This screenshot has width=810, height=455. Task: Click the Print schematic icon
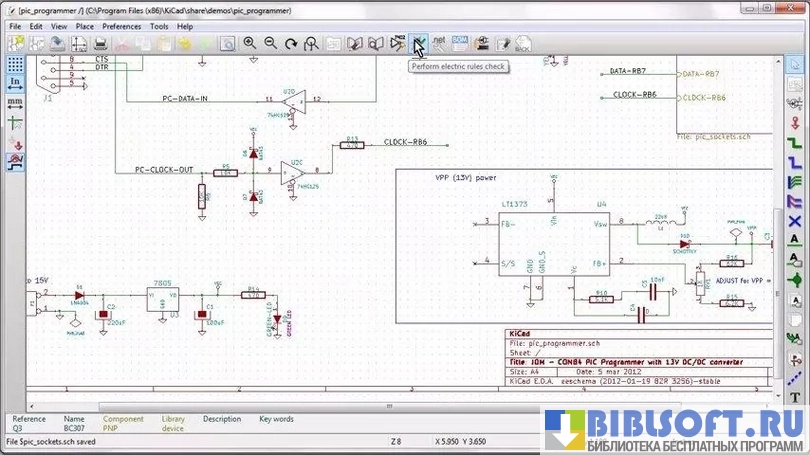tap(101, 44)
